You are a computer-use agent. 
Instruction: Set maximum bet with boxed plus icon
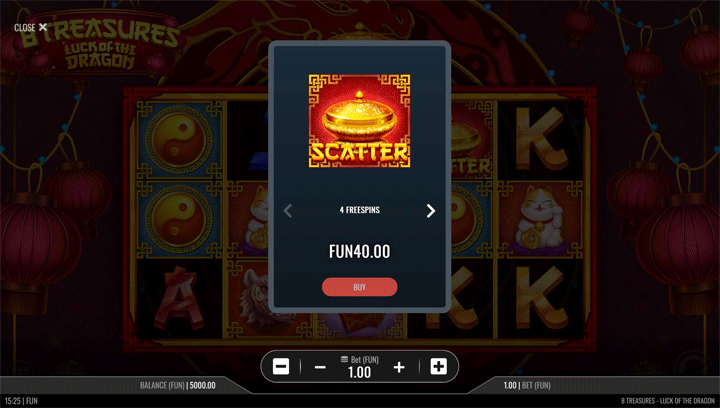439,367
